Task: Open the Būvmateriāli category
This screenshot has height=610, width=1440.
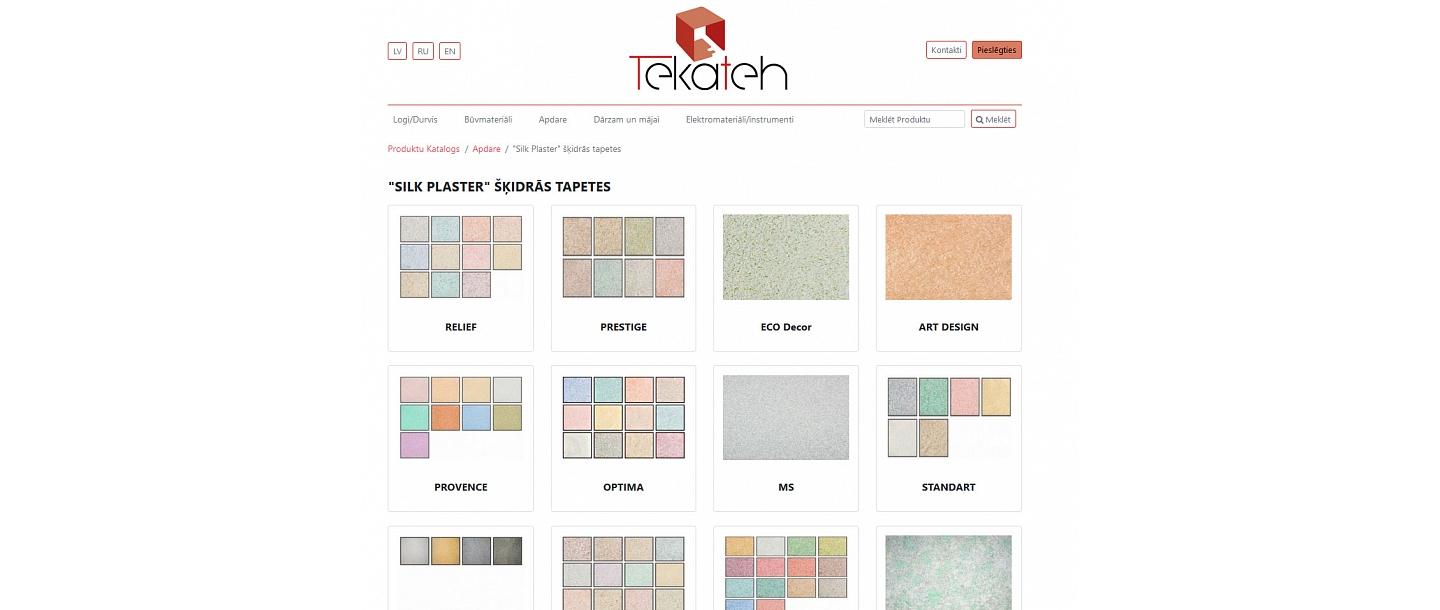Action: pos(487,119)
